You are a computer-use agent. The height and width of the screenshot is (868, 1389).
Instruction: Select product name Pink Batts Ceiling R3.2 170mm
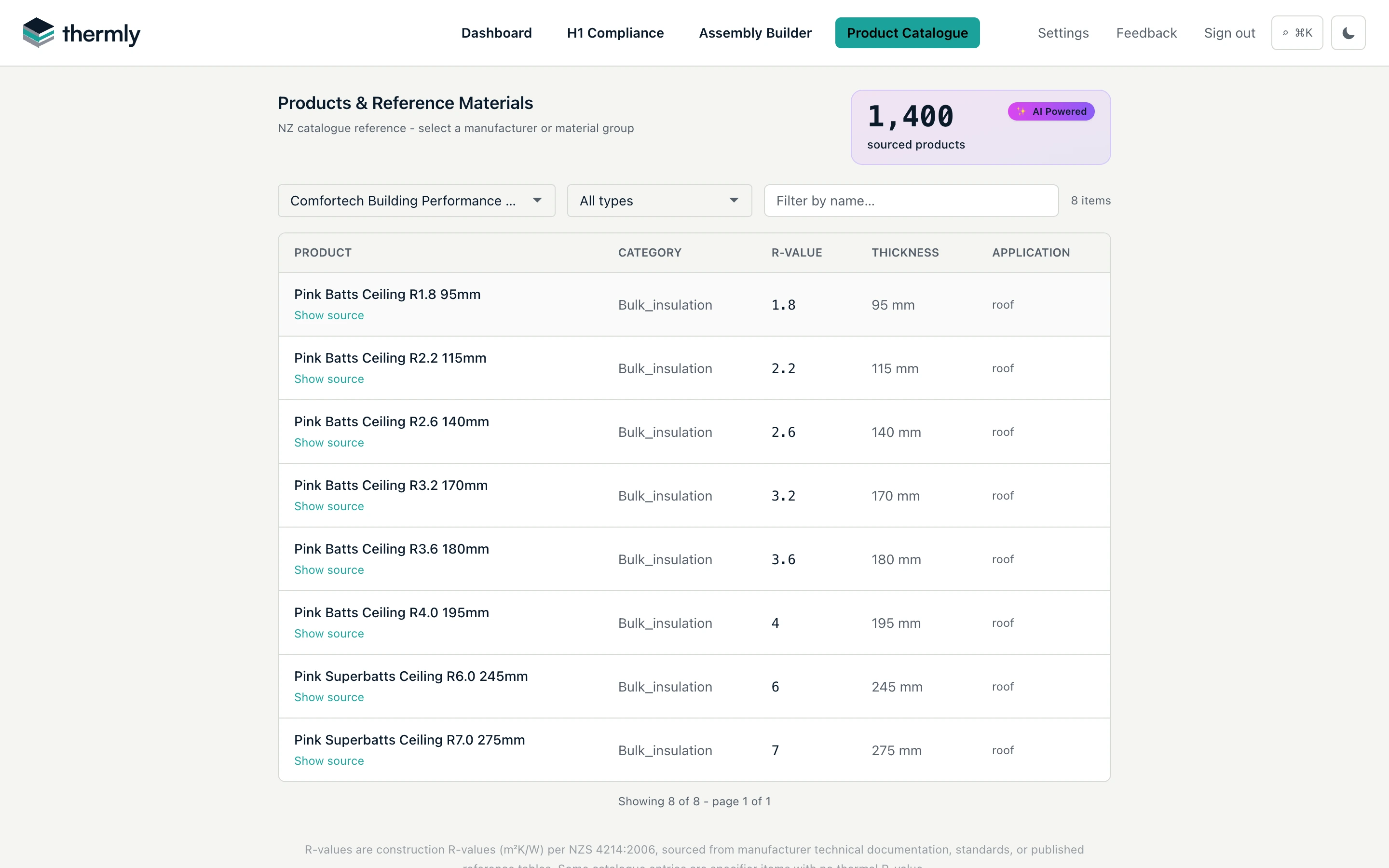tap(391, 486)
